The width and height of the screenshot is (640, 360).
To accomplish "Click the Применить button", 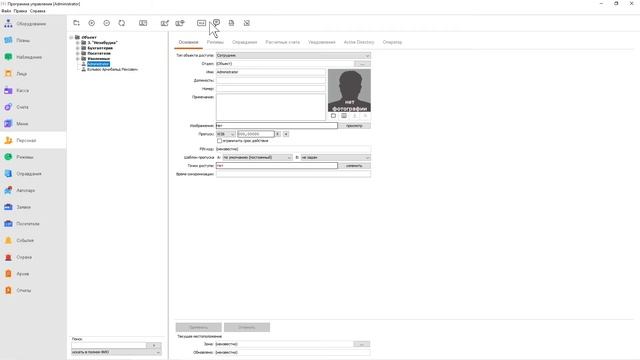I will 199,327.
